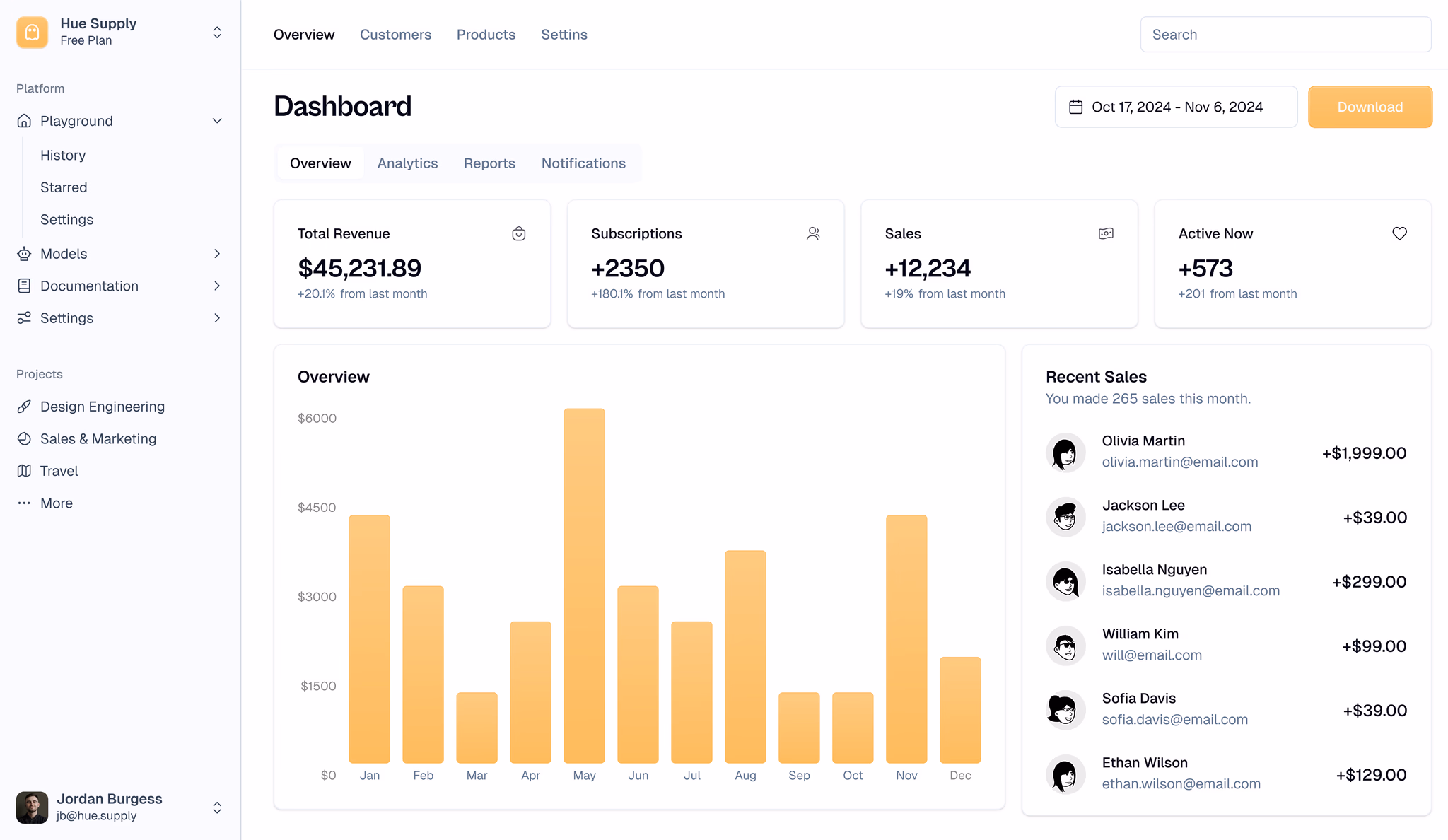Open the Customers navigation item
1448x840 pixels.
pos(395,35)
